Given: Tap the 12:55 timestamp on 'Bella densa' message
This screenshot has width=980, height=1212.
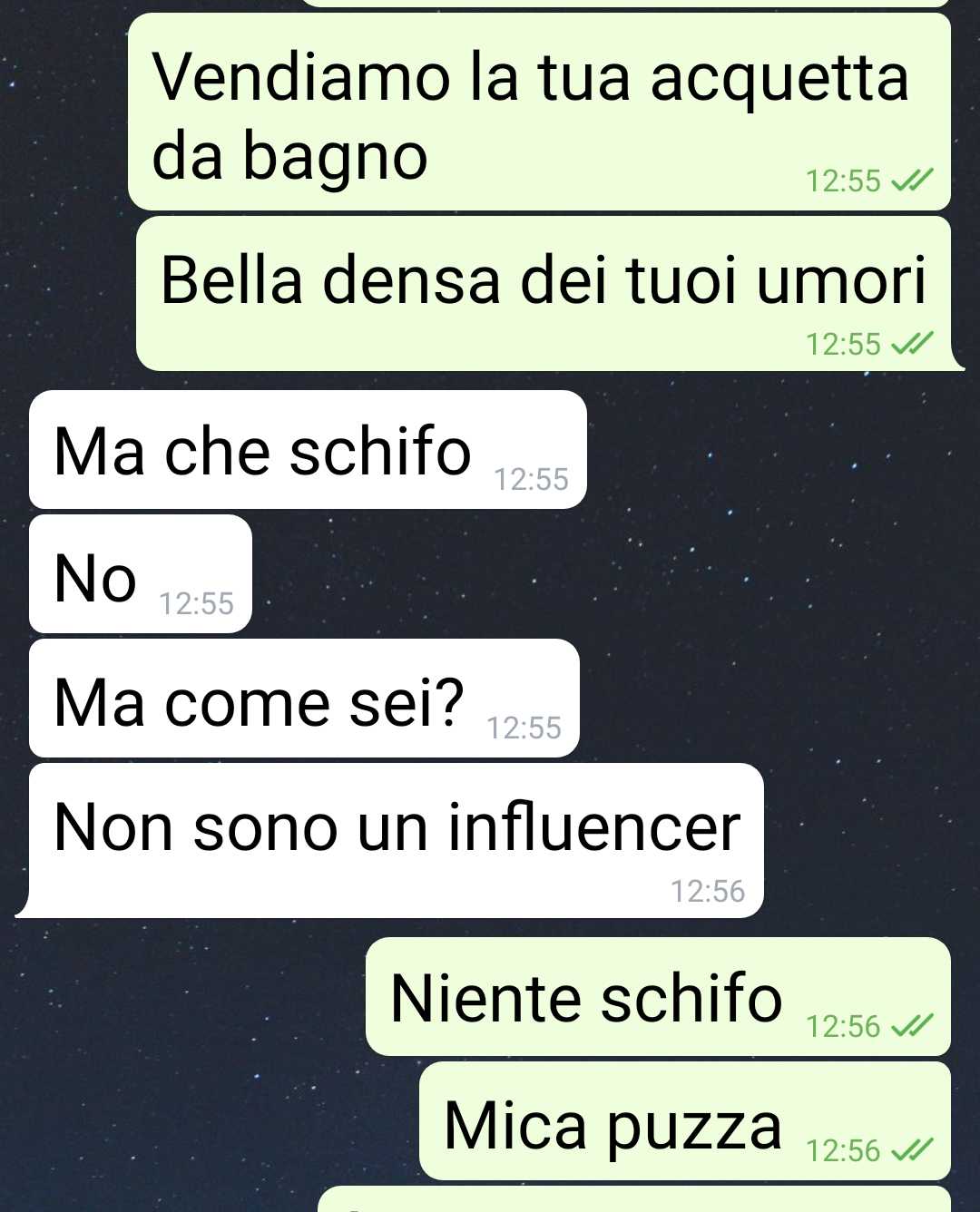Looking at the screenshot, I should [x=843, y=345].
